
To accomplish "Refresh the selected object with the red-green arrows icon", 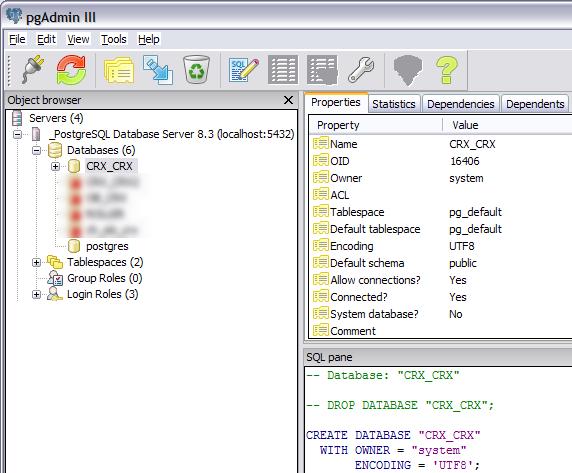I will coord(71,69).
